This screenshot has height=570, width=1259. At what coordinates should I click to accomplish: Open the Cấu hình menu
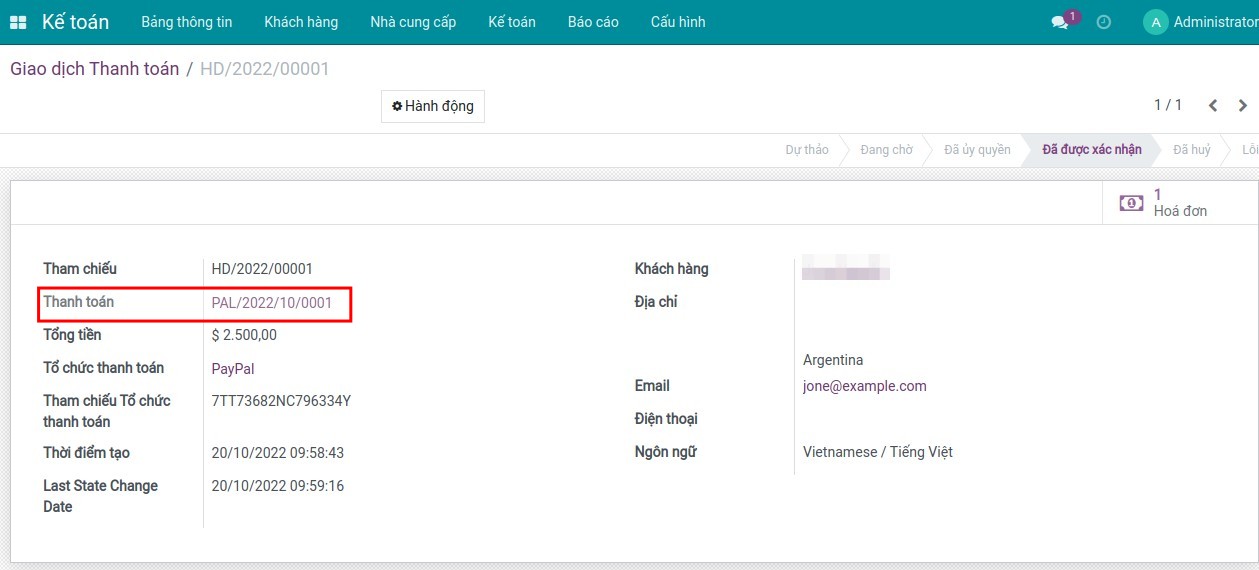(x=678, y=22)
